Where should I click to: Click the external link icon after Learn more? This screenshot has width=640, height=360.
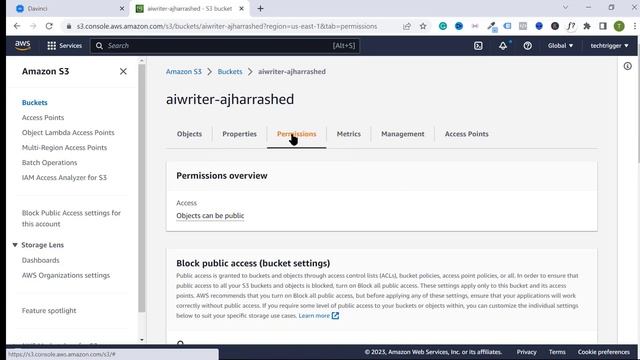click(x=335, y=316)
